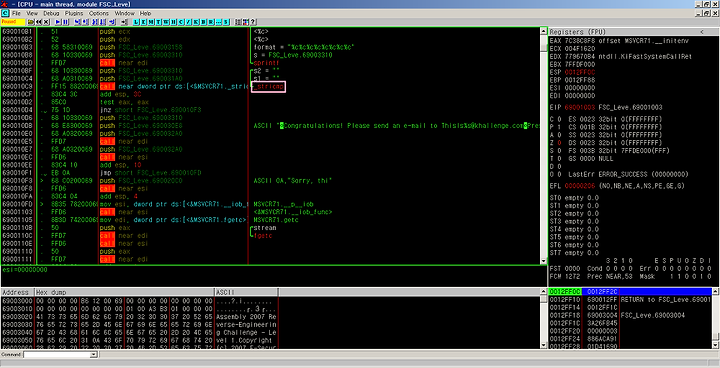Select the EIP register line
This screenshot has height=368, width=720.
(x=606, y=107)
